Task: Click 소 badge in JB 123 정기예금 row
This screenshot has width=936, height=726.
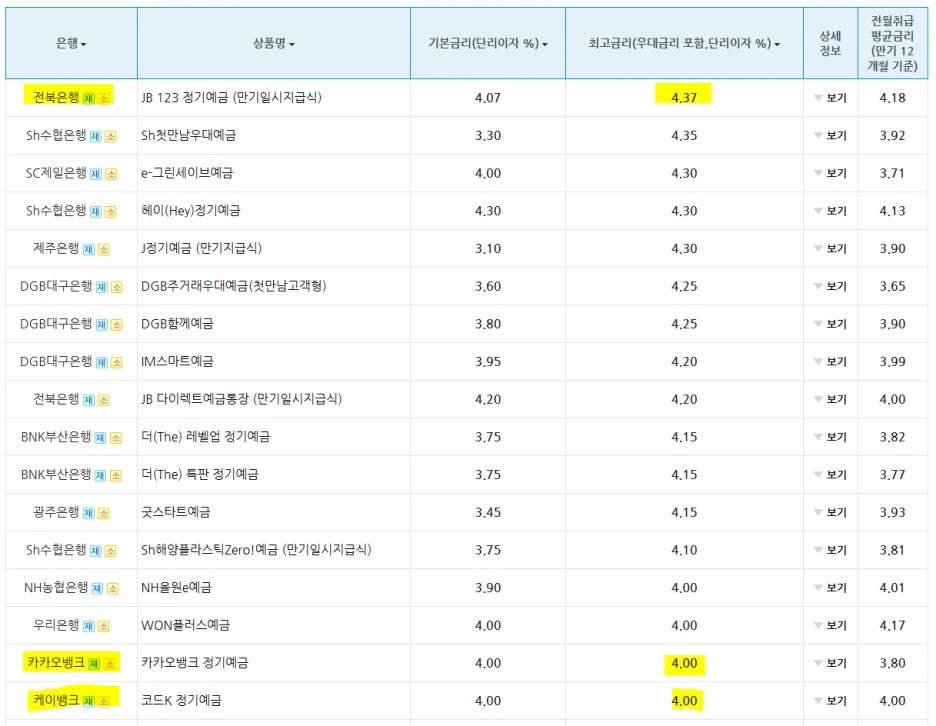Action: [x=104, y=99]
